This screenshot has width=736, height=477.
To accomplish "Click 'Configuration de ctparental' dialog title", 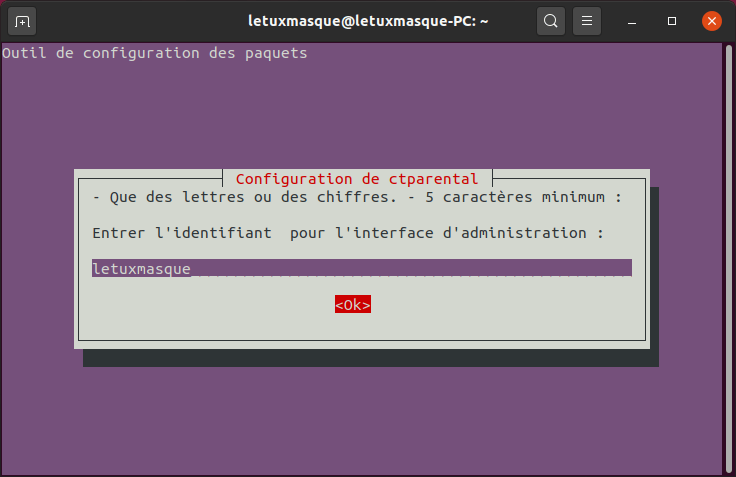I will 357,179.
